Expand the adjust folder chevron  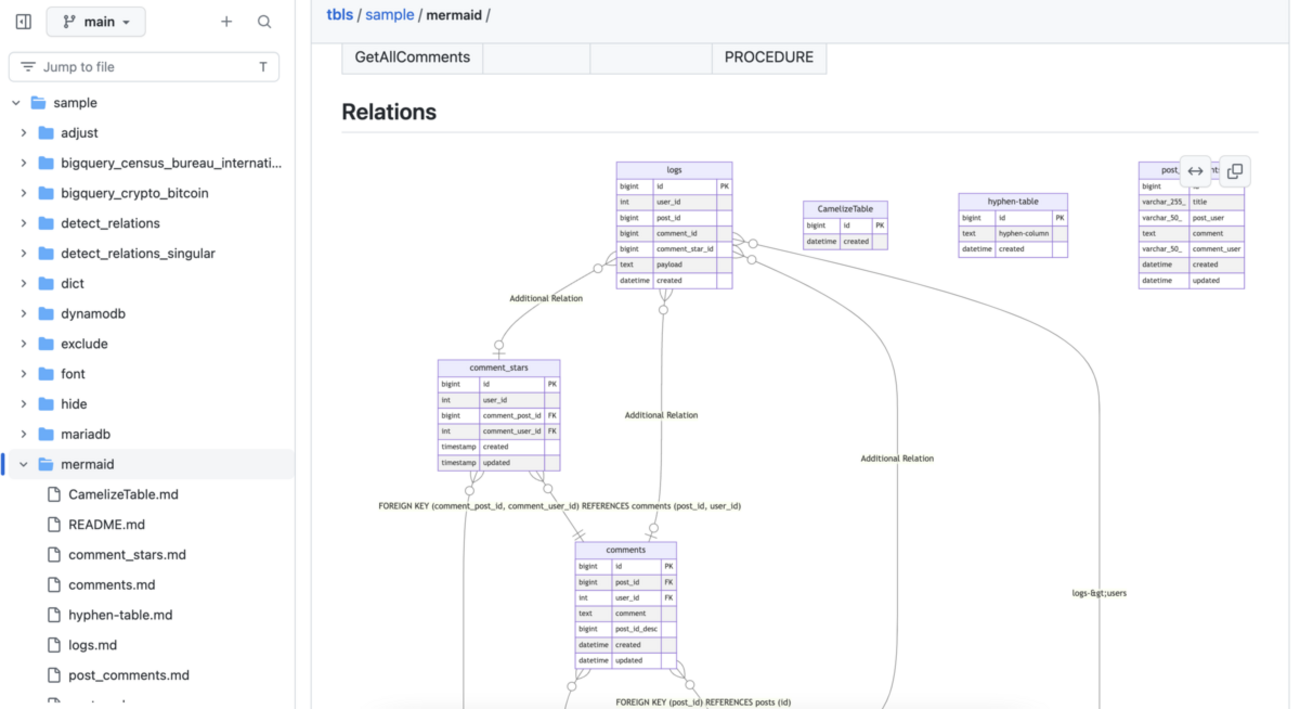(x=24, y=133)
